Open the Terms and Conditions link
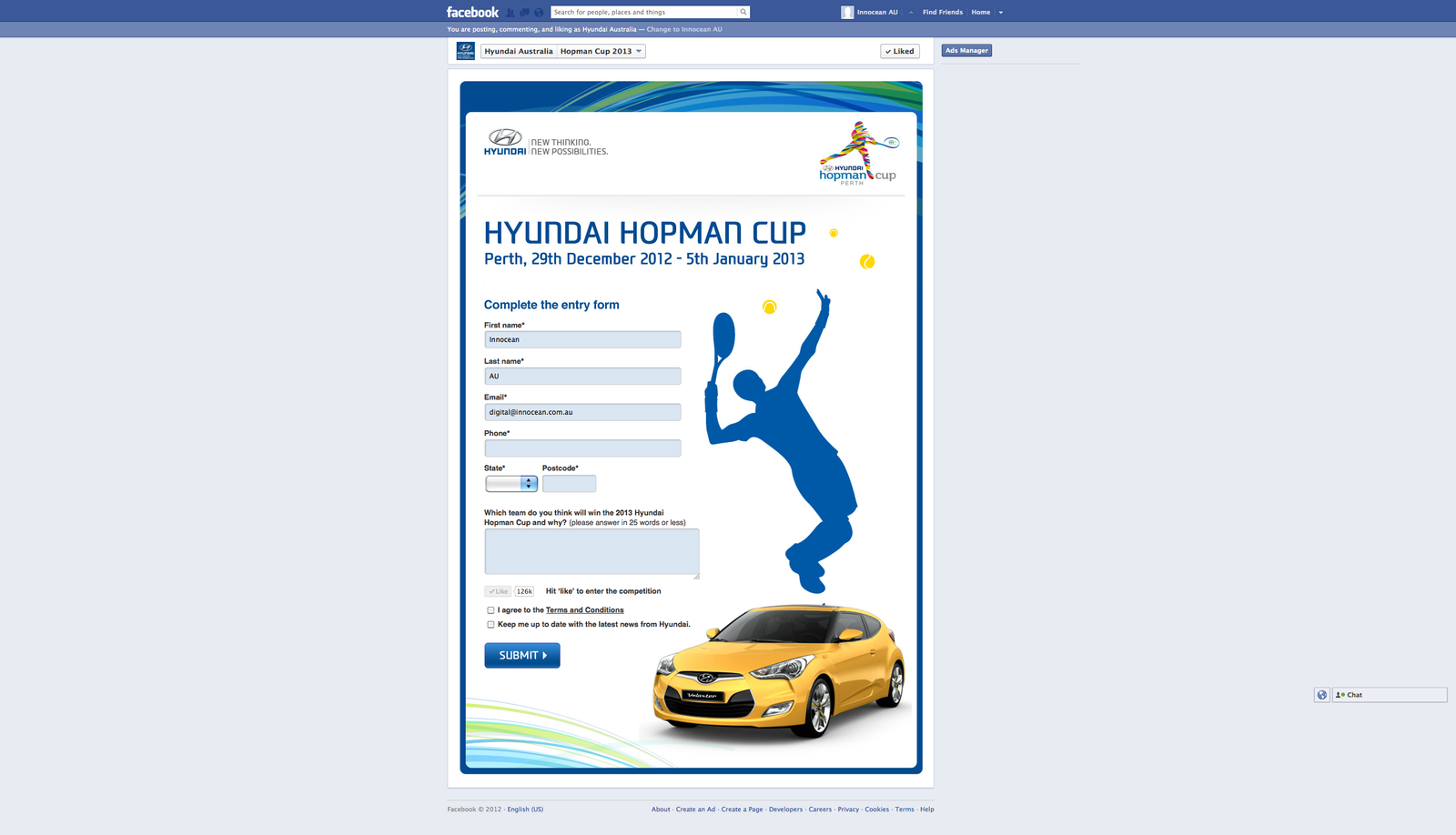The image size is (1456, 835). point(585,610)
